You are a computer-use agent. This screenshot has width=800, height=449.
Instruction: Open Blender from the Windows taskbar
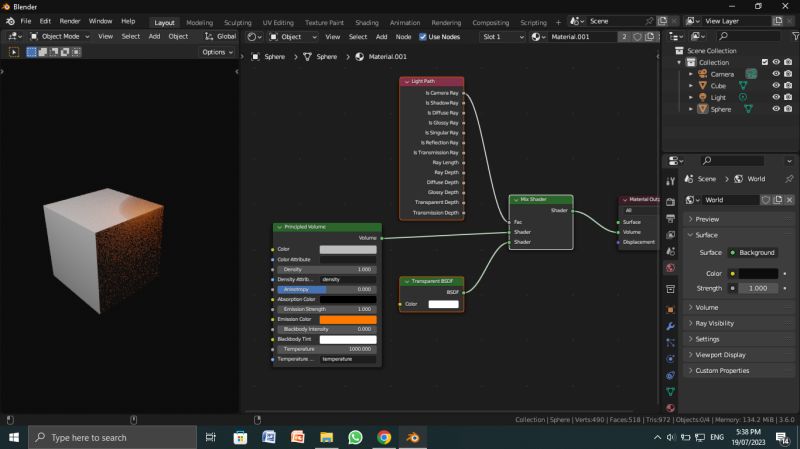pos(413,437)
